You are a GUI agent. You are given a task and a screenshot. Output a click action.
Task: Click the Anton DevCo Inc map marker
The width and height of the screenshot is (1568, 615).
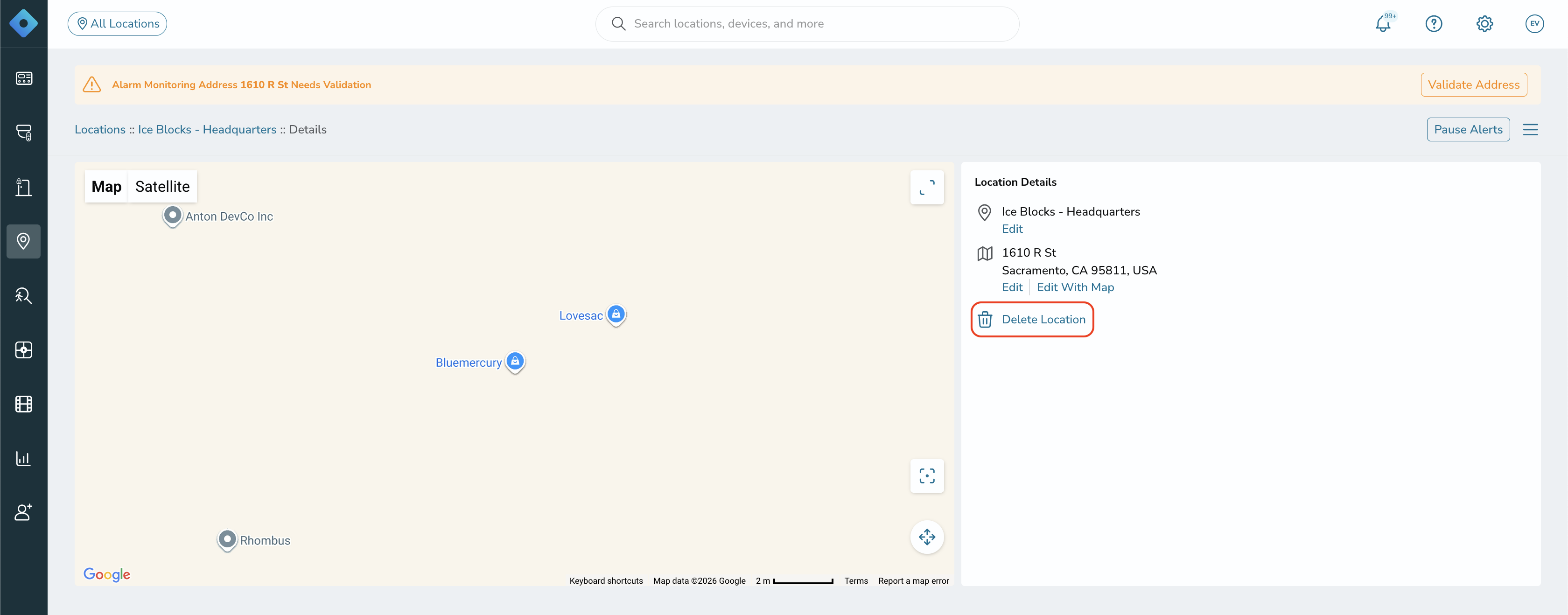coord(173,216)
